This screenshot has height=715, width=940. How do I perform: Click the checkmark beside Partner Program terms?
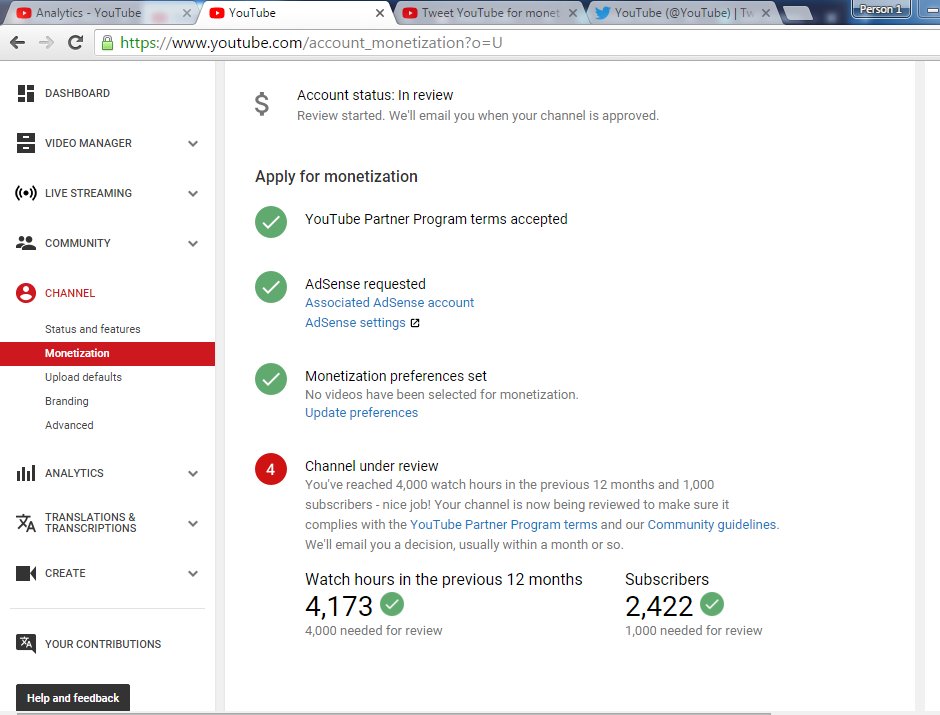tap(271, 222)
